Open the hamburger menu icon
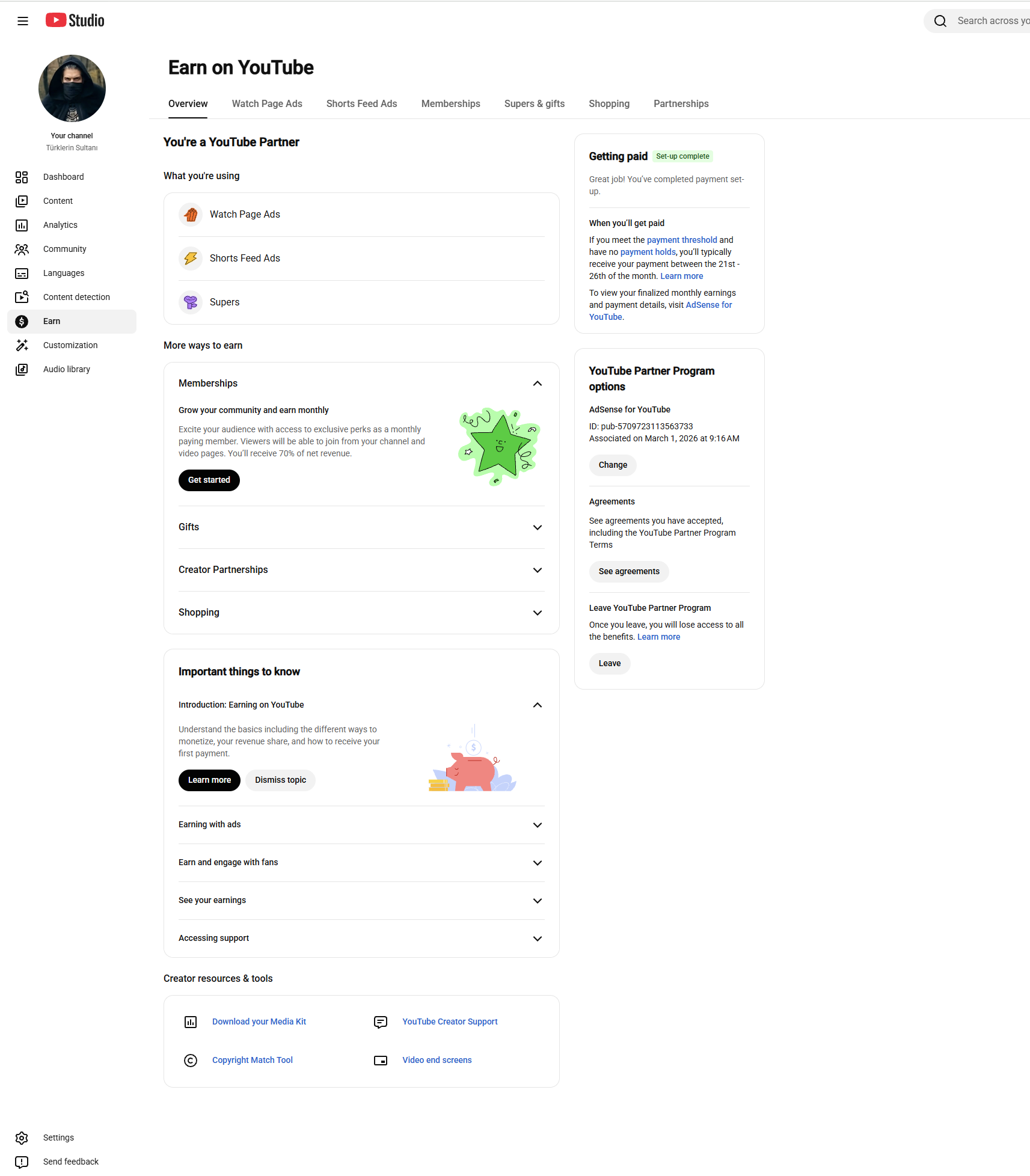The height and width of the screenshot is (1176, 1030). point(23,21)
